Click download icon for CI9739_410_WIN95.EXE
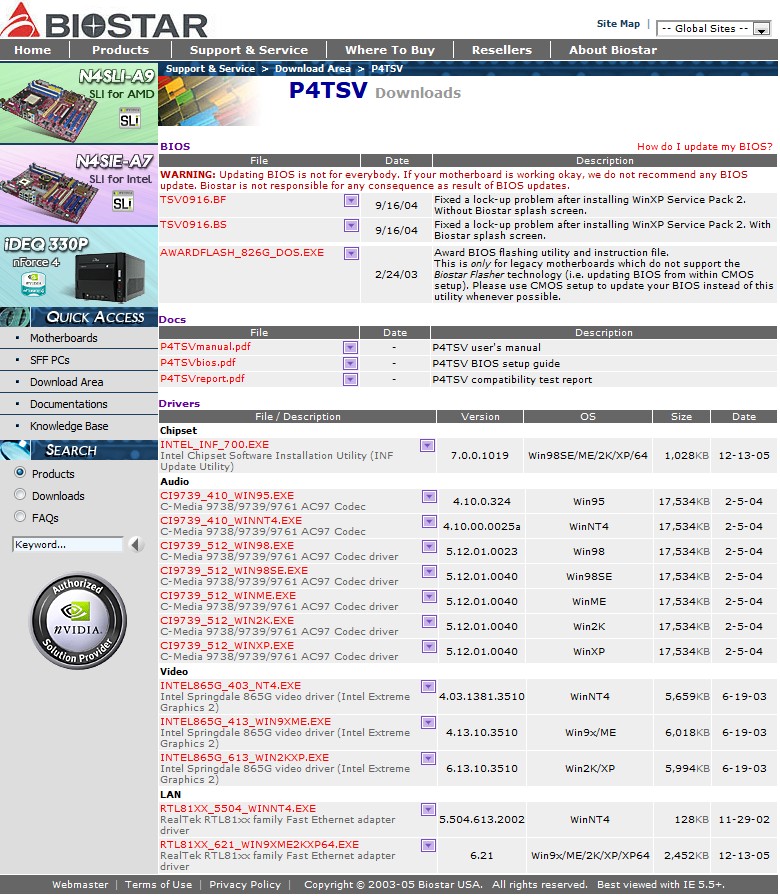This screenshot has width=780, height=896. tap(429, 497)
